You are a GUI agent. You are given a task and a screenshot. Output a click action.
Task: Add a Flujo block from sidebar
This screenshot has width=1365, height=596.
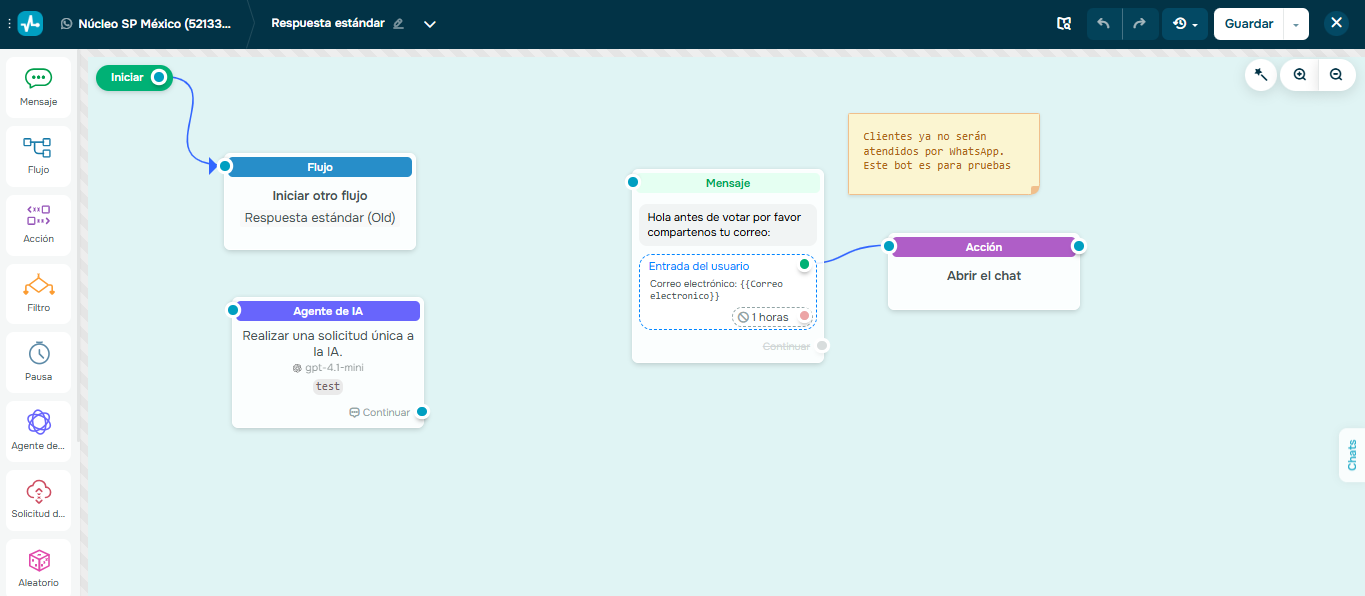(x=38, y=157)
